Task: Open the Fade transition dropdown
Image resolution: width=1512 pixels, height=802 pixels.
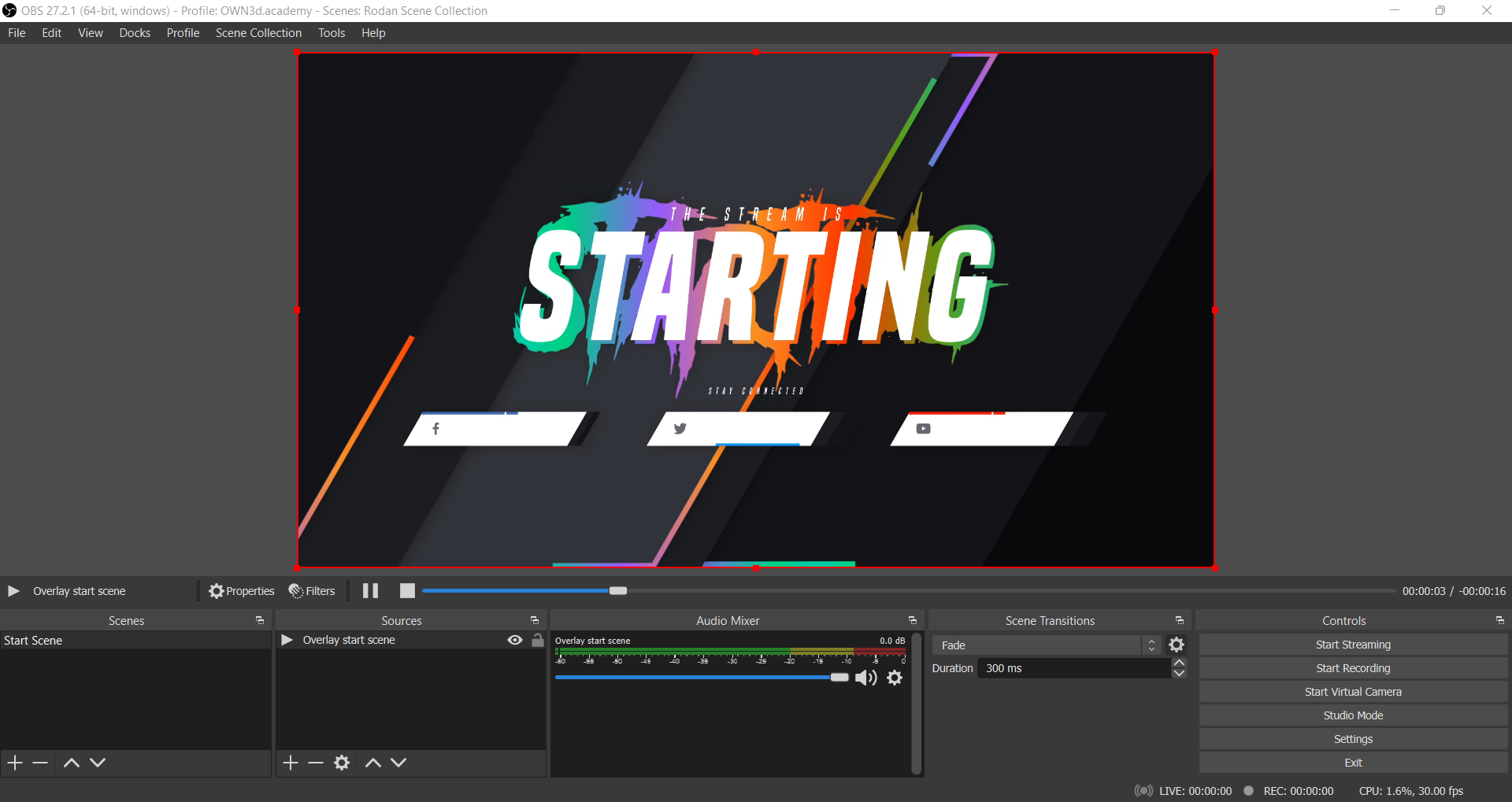Action: pos(1046,645)
